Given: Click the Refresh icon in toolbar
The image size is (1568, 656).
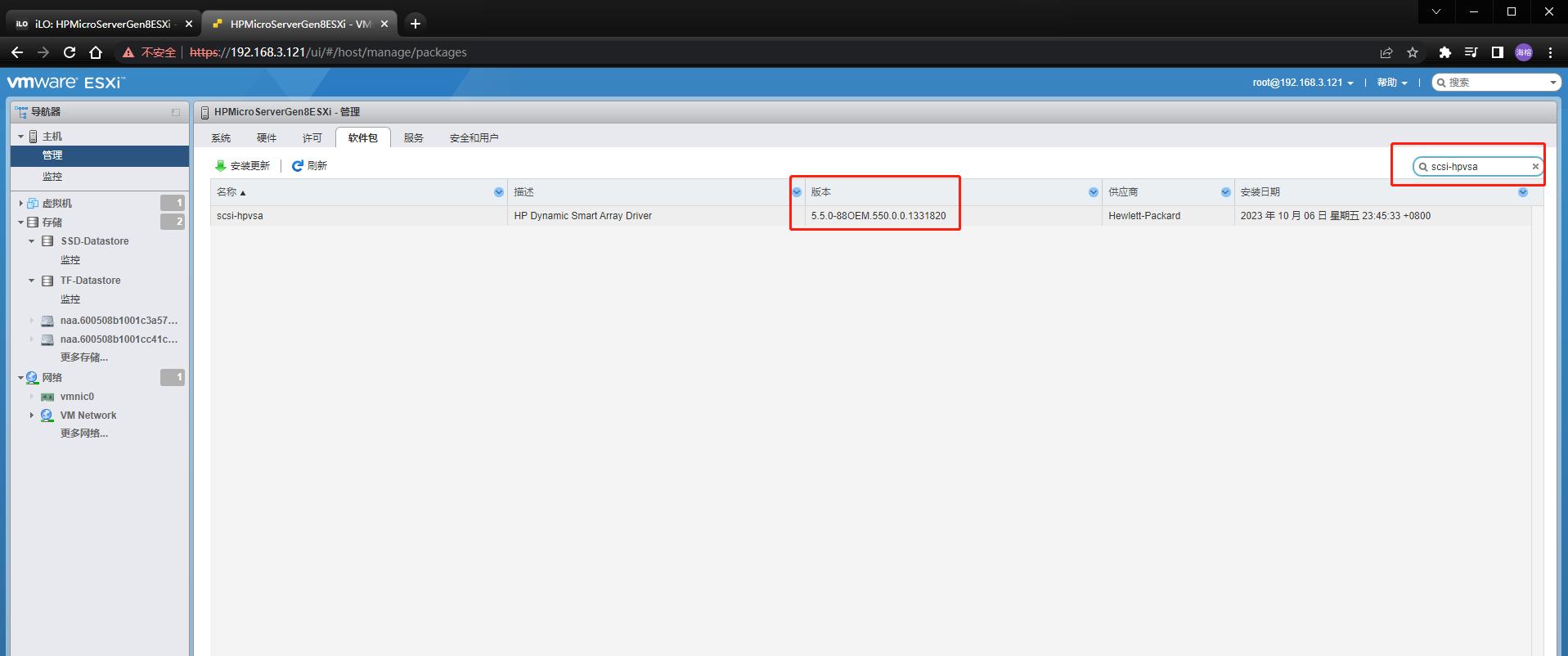Looking at the screenshot, I should [x=298, y=166].
